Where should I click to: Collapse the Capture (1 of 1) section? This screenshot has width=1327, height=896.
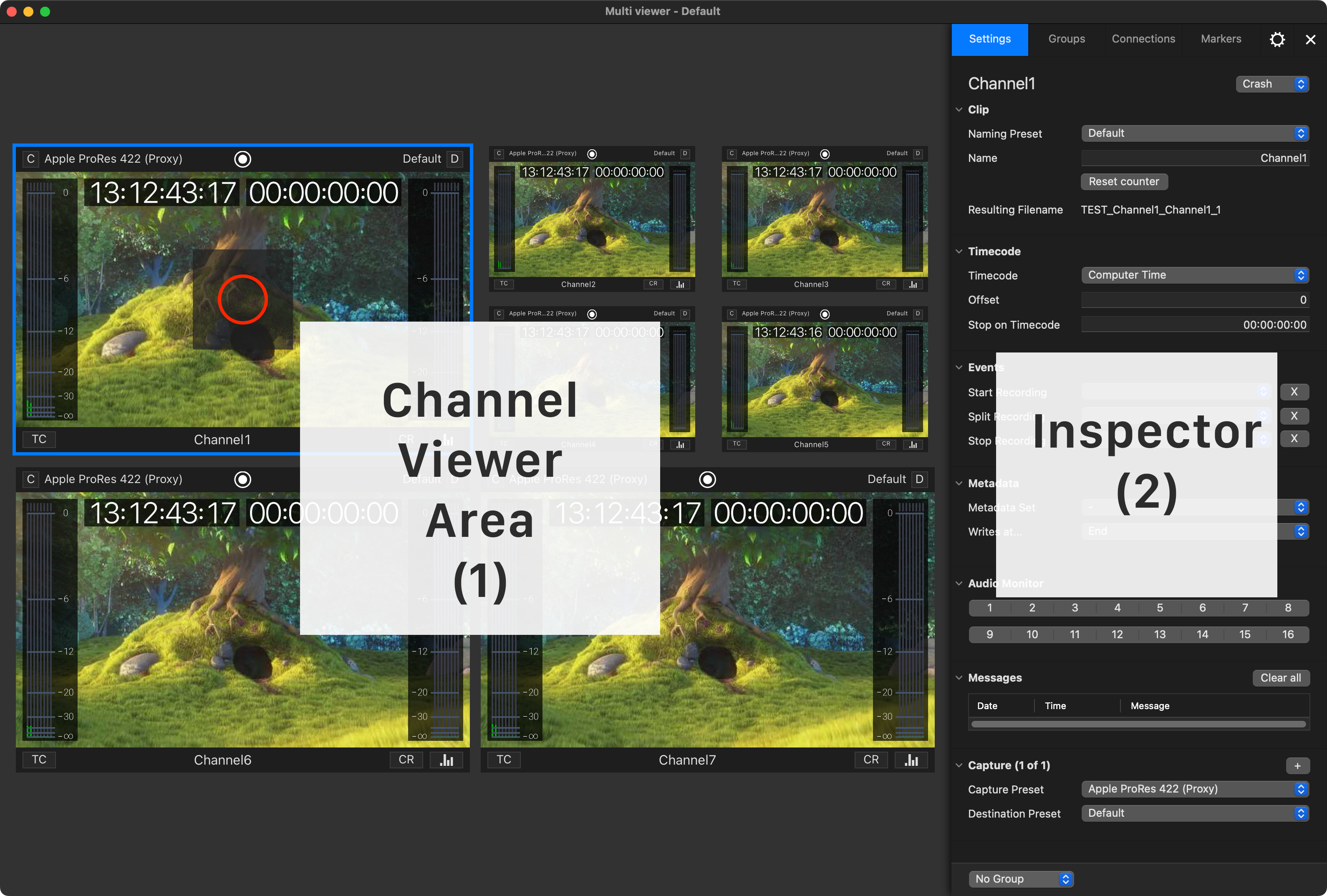coord(959,765)
